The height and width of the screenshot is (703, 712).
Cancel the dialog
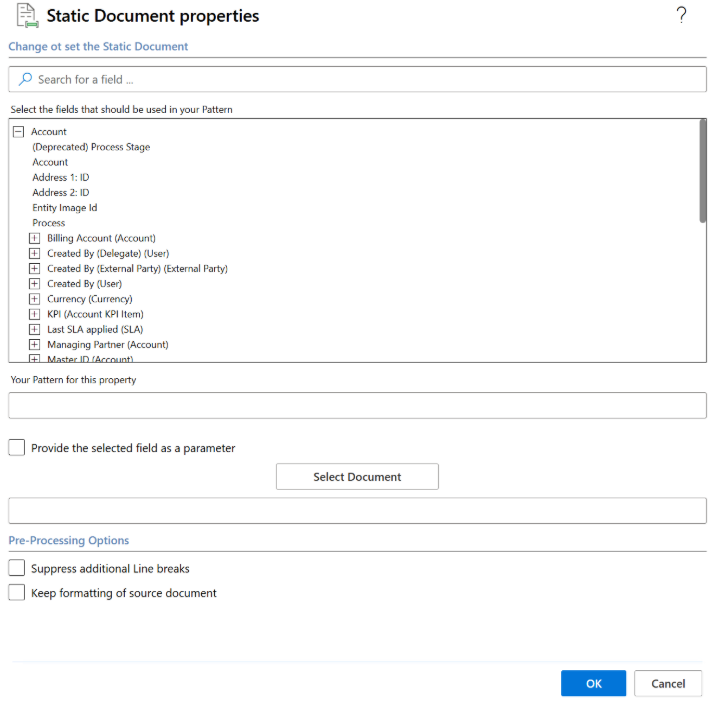click(668, 683)
